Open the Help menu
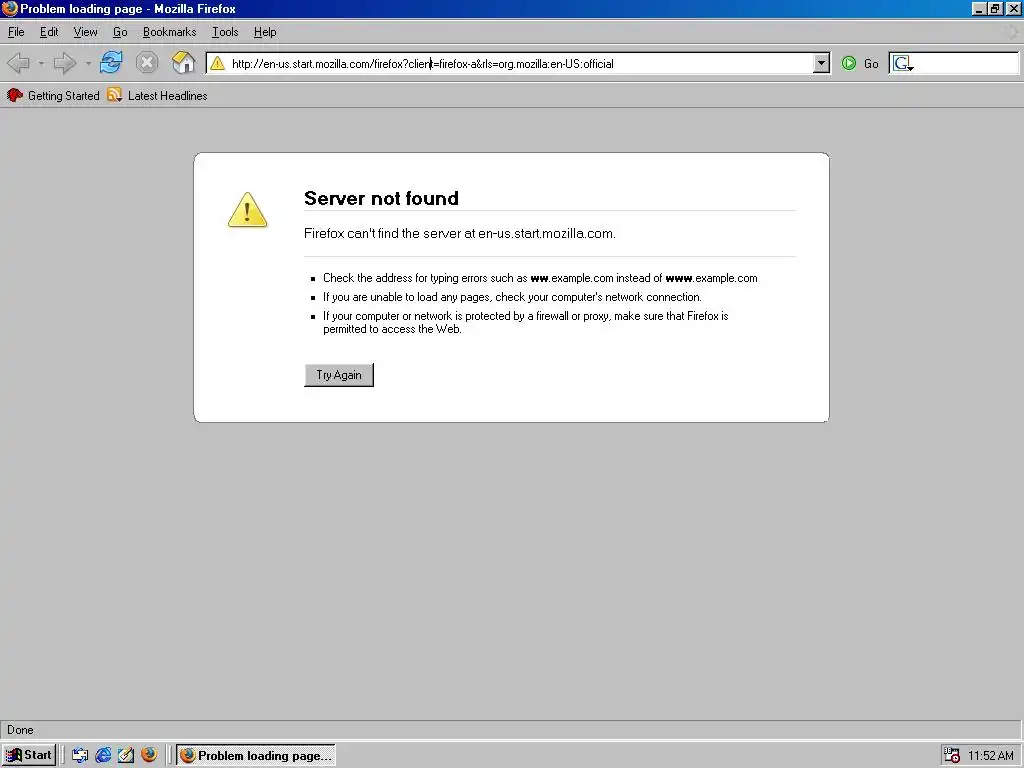 (x=264, y=32)
